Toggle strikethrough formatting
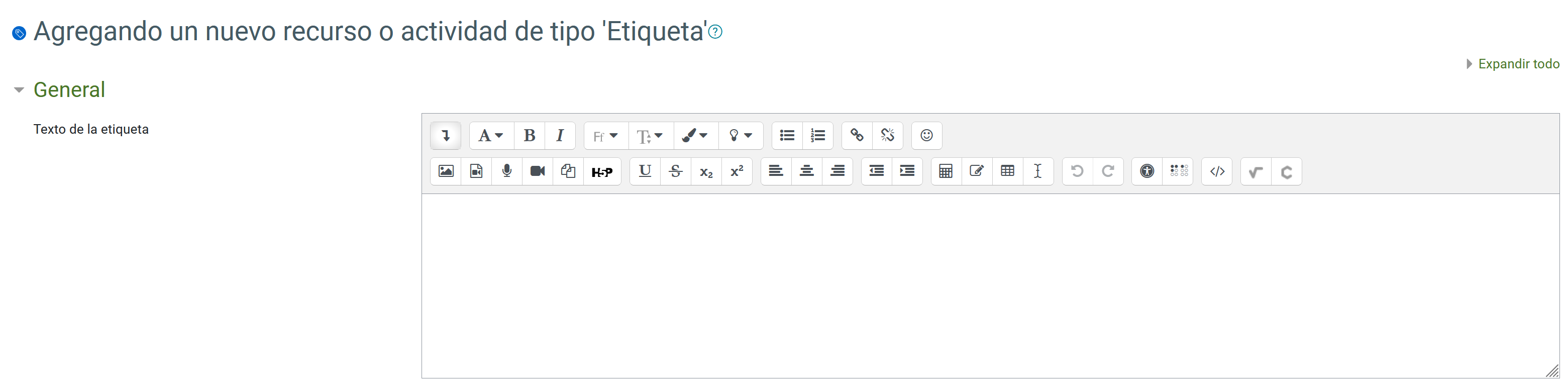Image resolution: width=1568 pixels, height=386 pixels. 676,171
